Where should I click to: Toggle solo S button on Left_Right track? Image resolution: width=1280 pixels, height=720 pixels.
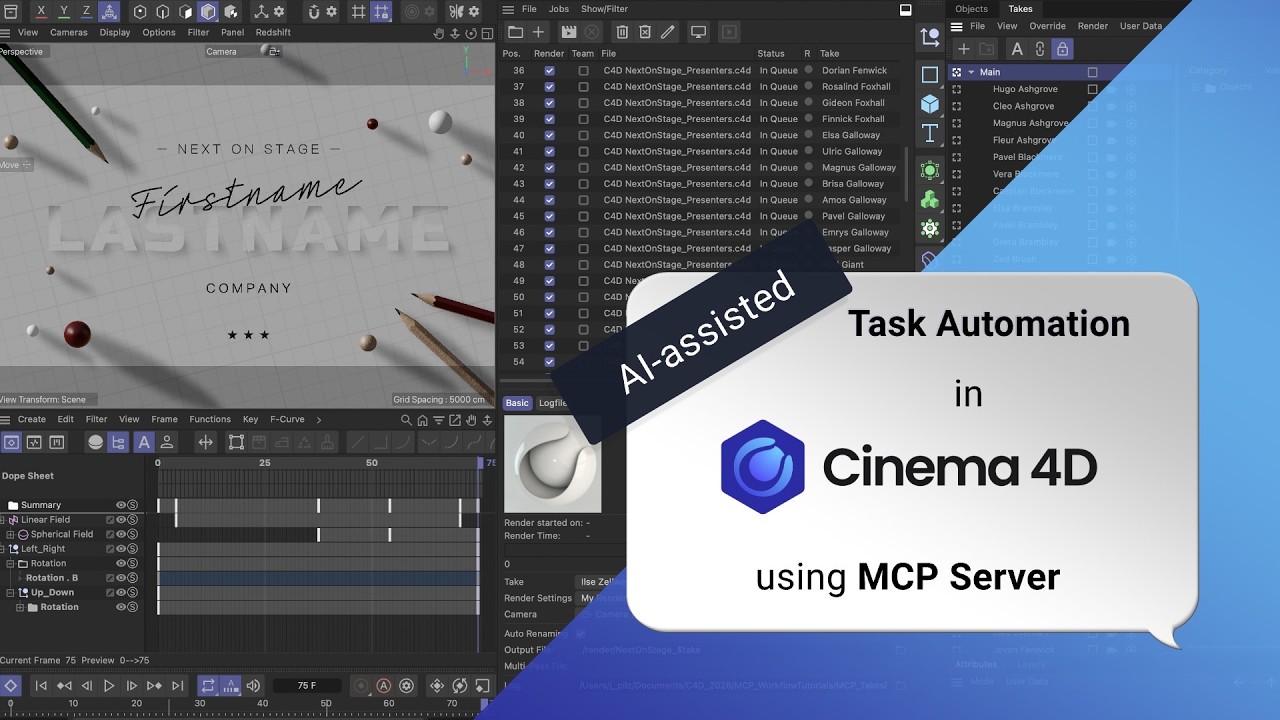[x=132, y=549]
